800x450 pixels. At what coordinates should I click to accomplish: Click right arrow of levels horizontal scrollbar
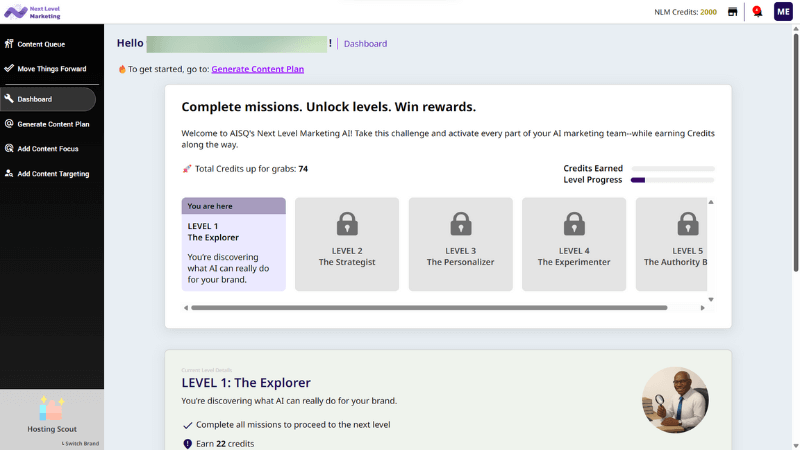tap(702, 308)
